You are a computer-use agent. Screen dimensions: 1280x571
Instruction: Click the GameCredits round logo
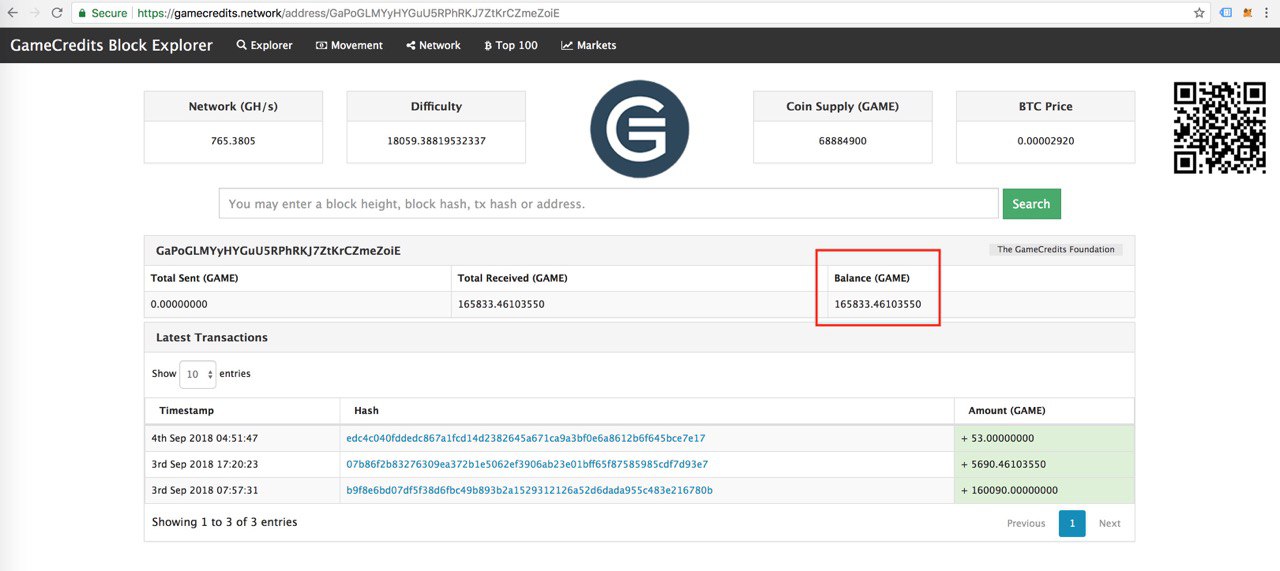click(x=639, y=129)
